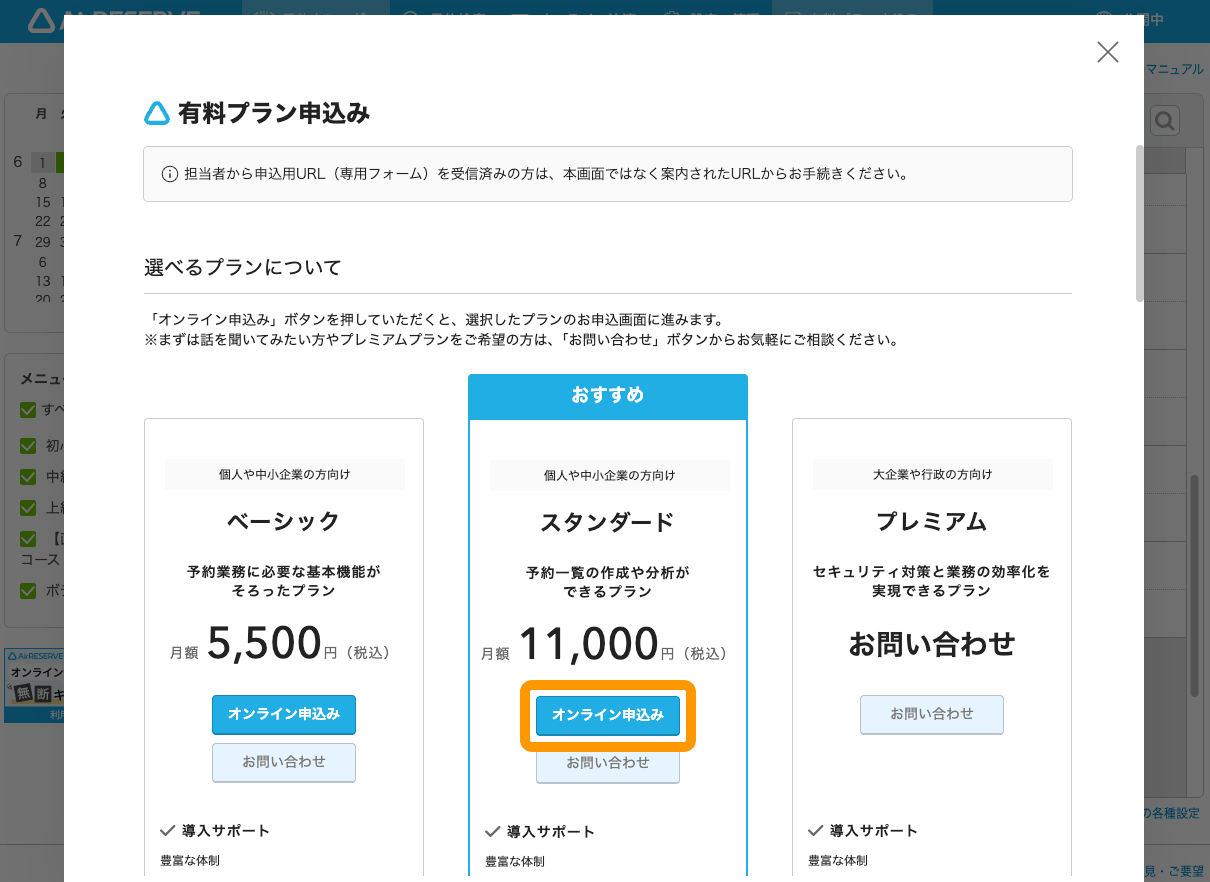Click the background page scrollbar on the right edge

click(1195, 585)
